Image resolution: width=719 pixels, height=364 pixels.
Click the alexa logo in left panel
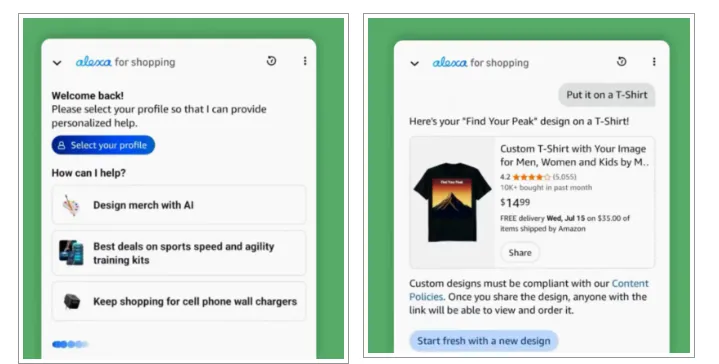click(x=94, y=61)
